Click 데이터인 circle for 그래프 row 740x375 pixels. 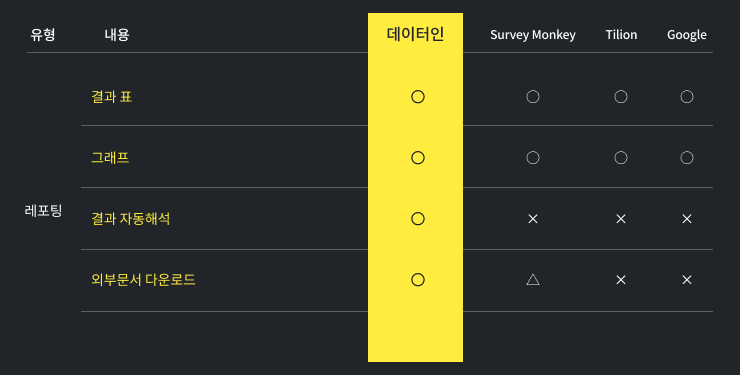point(418,158)
